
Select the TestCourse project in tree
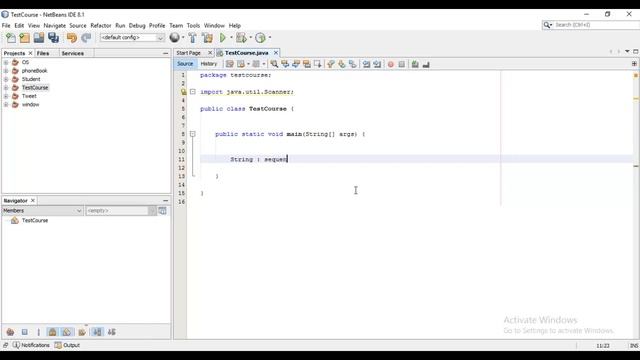pos(35,88)
